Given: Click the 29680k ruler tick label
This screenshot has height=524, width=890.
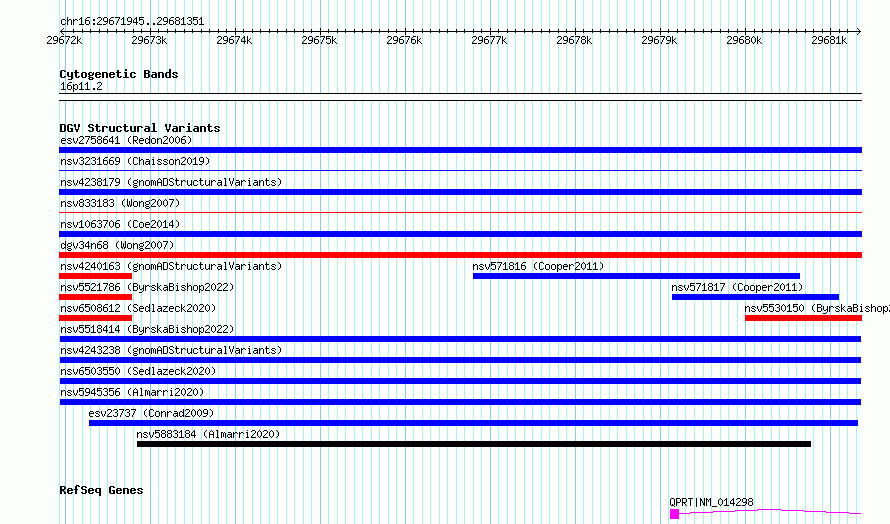Looking at the screenshot, I should click(744, 40).
